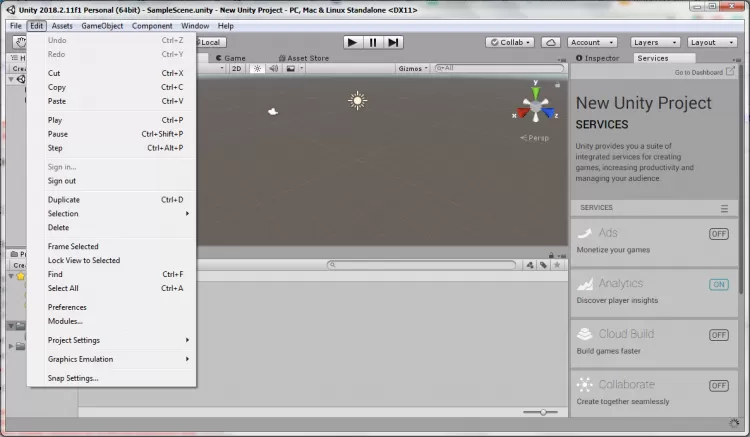
Task: Open external Dashboard link icon
Action: [x=730, y=72]
